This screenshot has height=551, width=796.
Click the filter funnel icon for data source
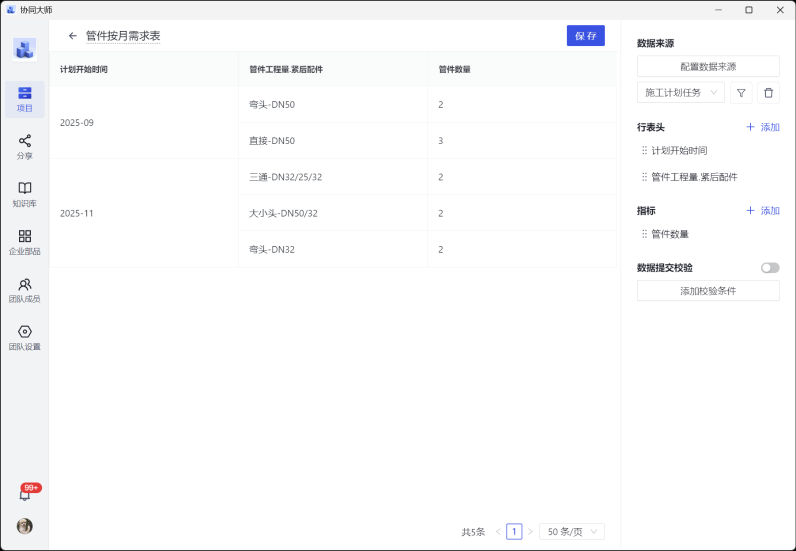(x=741, y=93)
